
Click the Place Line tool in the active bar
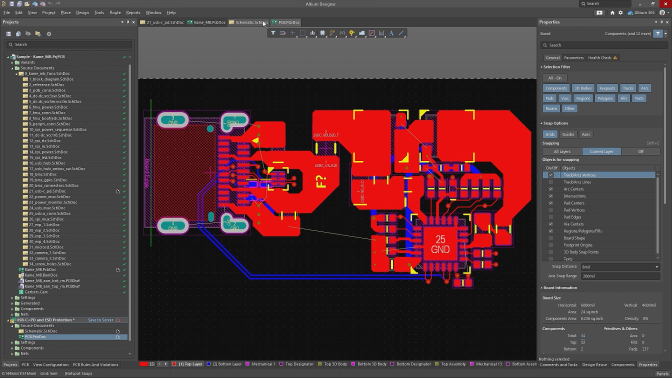401,33
